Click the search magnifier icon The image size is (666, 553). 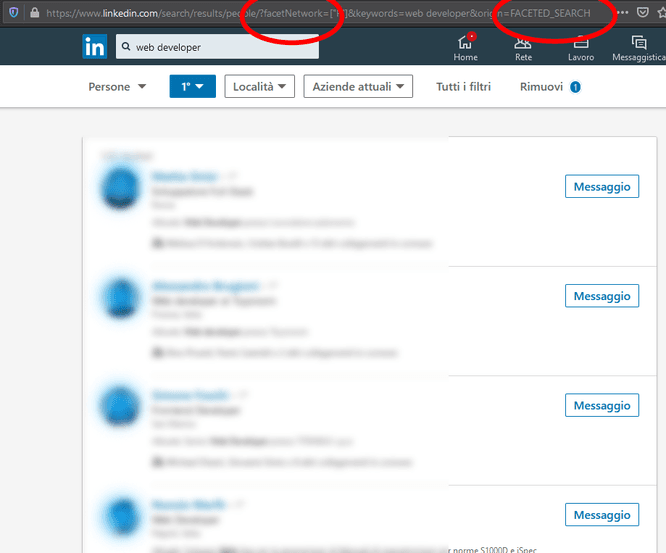pyautogui.click(x=126, y=46)
